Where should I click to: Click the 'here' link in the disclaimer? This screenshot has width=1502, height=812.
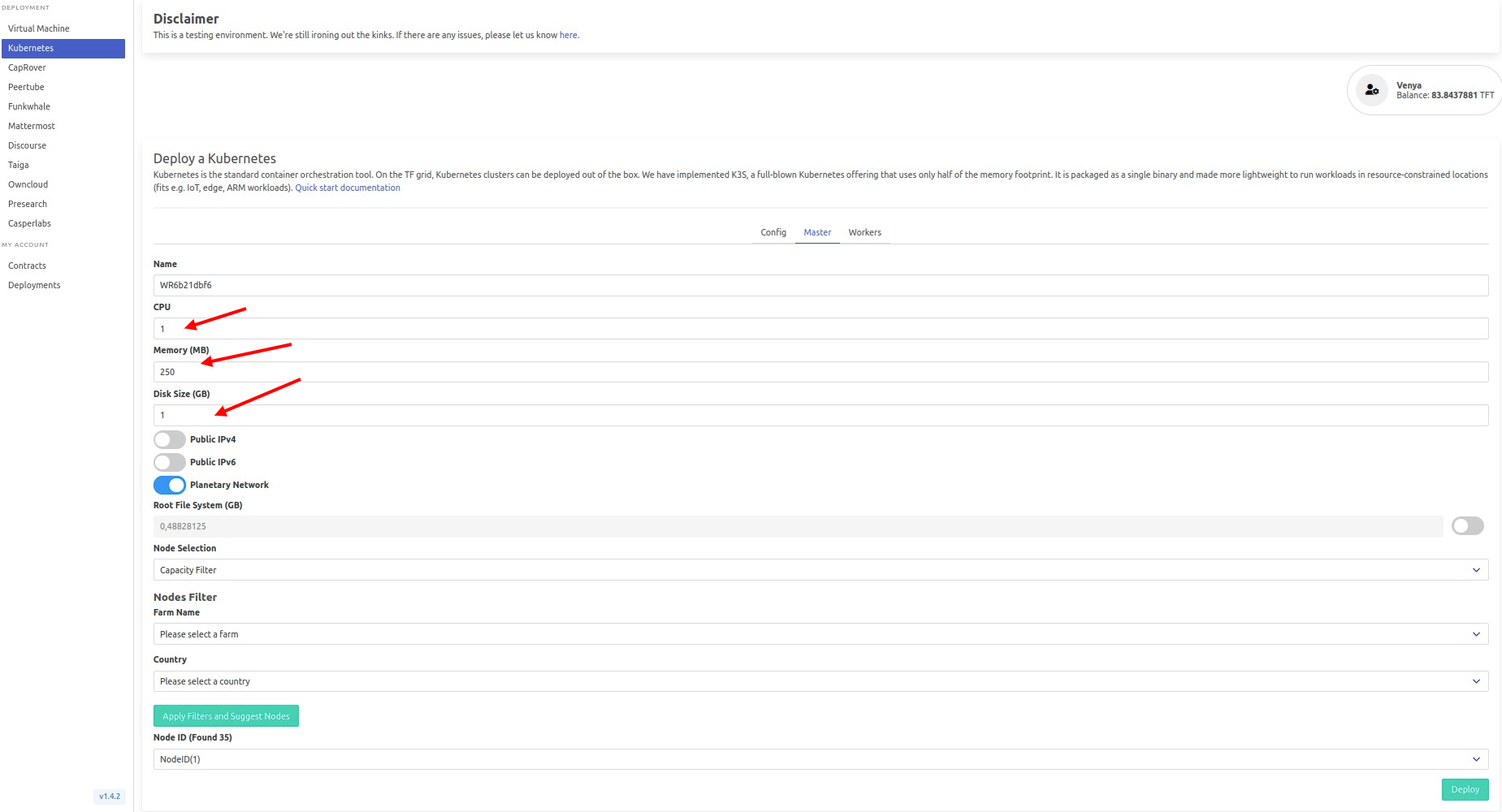[567, 35]
